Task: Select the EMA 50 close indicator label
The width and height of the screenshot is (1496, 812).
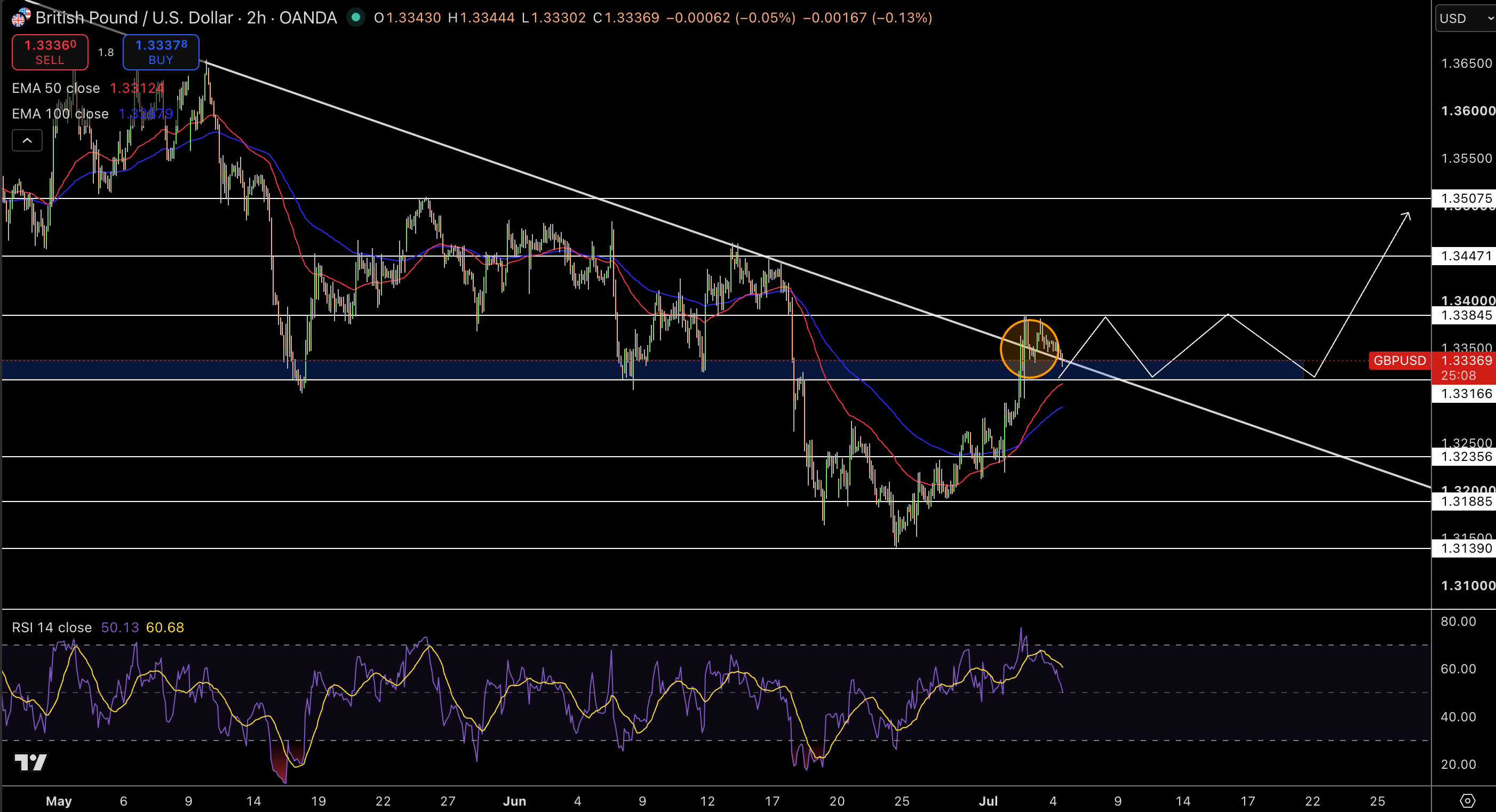Action: point(55,88)
